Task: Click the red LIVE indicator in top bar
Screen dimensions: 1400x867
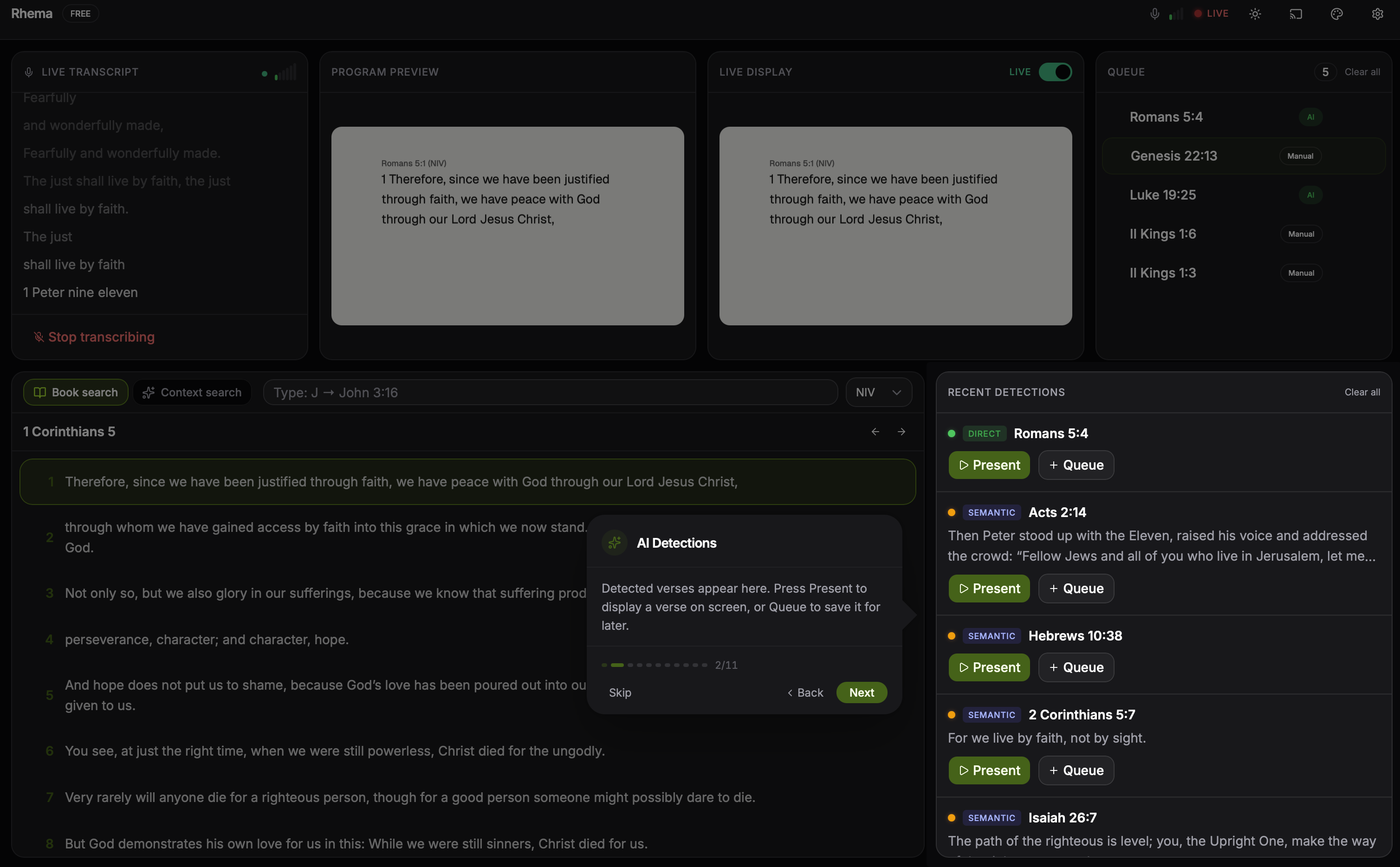Action: pyautogui.click(x=1211, y=14)
